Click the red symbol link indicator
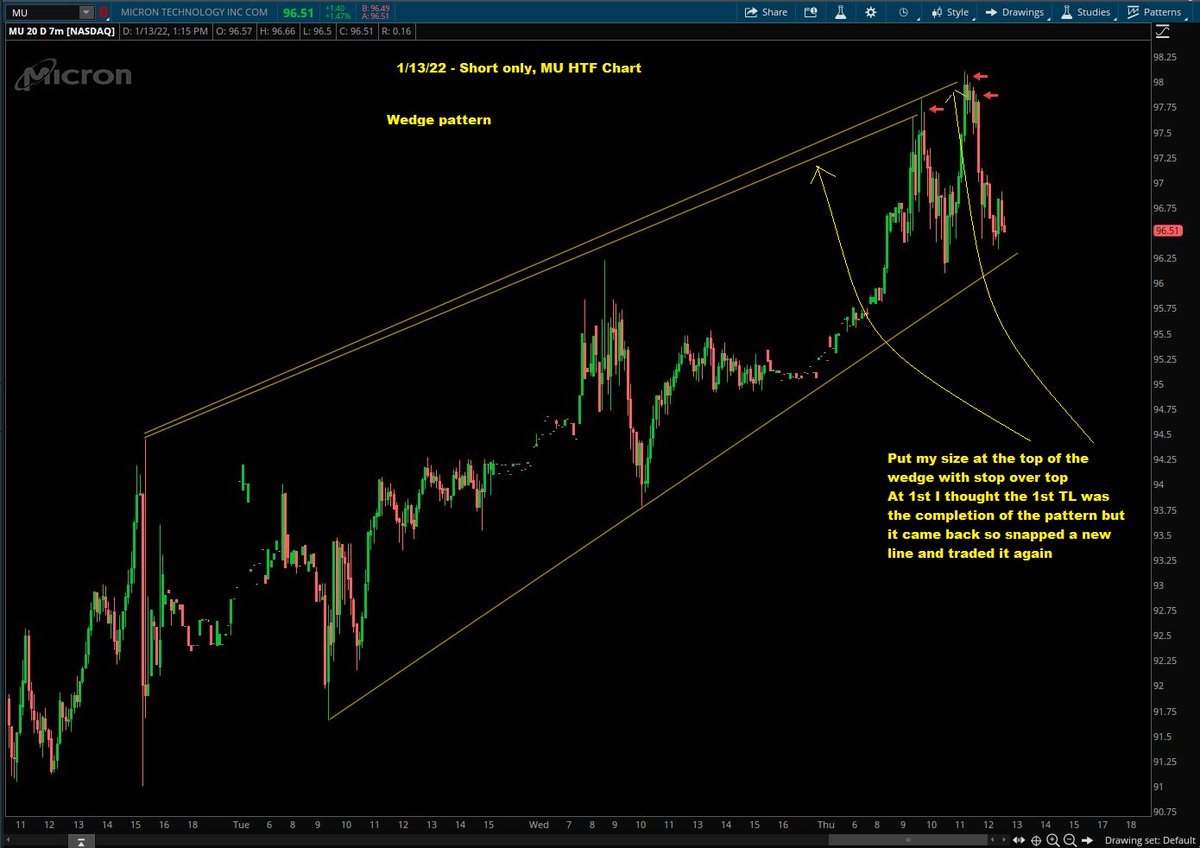 (103, 12)
